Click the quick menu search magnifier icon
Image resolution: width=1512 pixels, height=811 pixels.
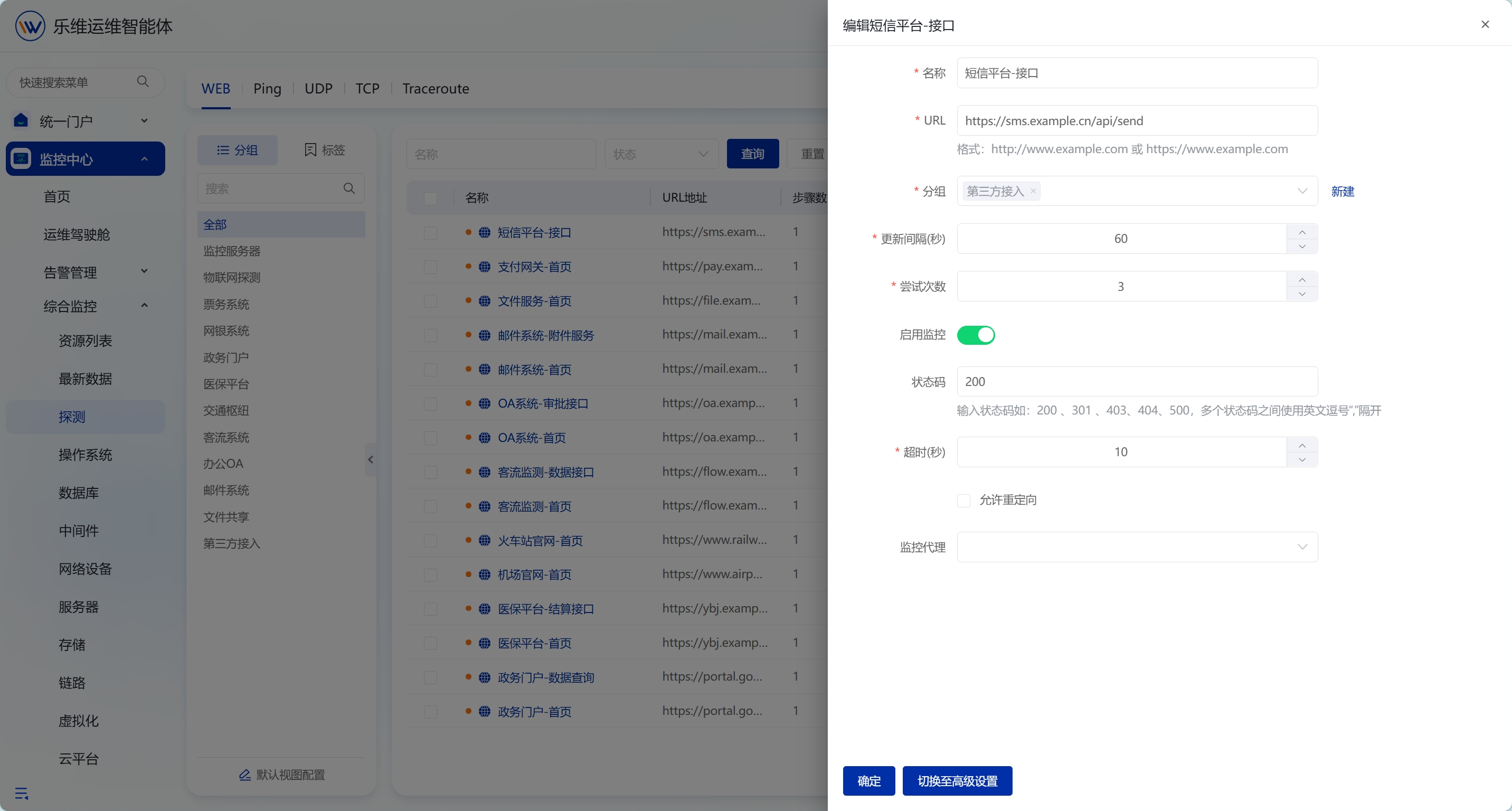click(143, 81)
